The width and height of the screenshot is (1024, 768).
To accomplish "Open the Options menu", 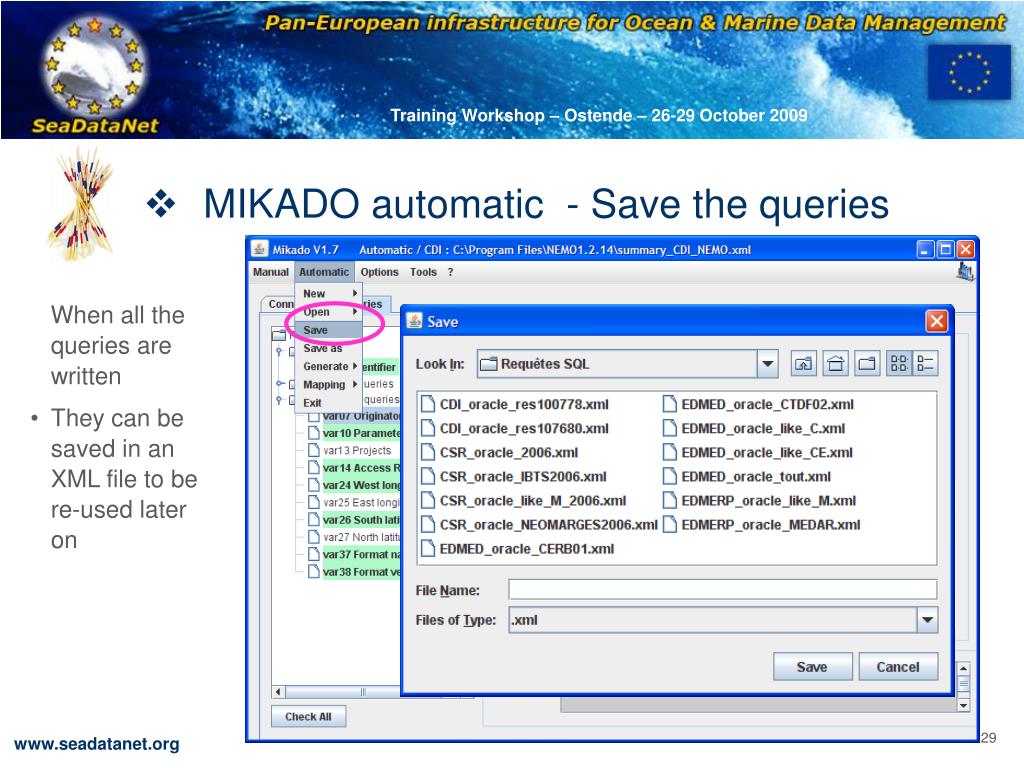I will [379, 272].
